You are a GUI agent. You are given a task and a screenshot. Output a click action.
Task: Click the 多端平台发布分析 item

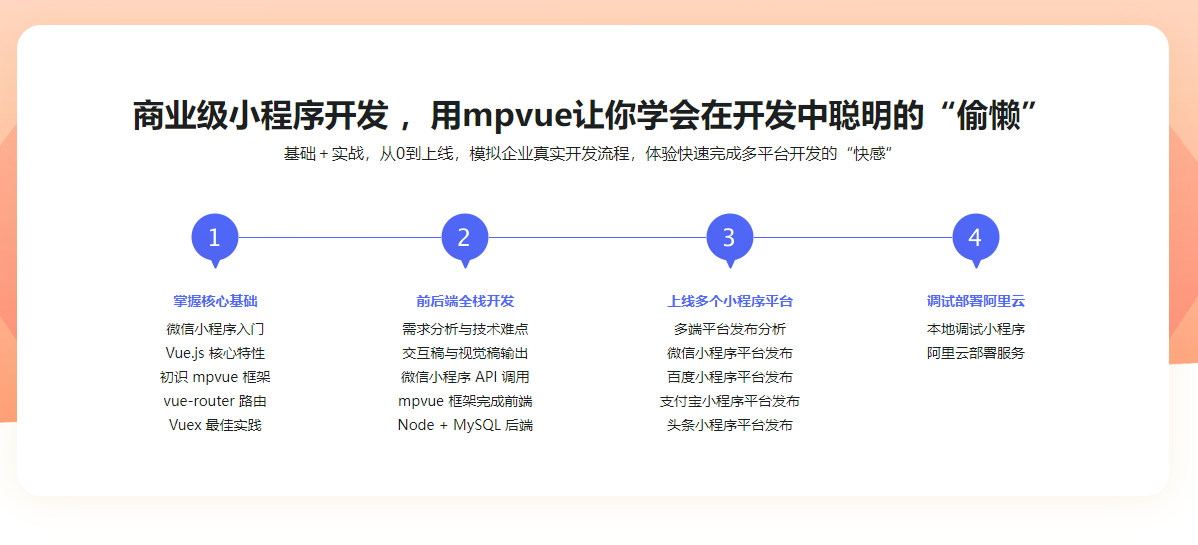pyautogui.click(x=729, y=329)
